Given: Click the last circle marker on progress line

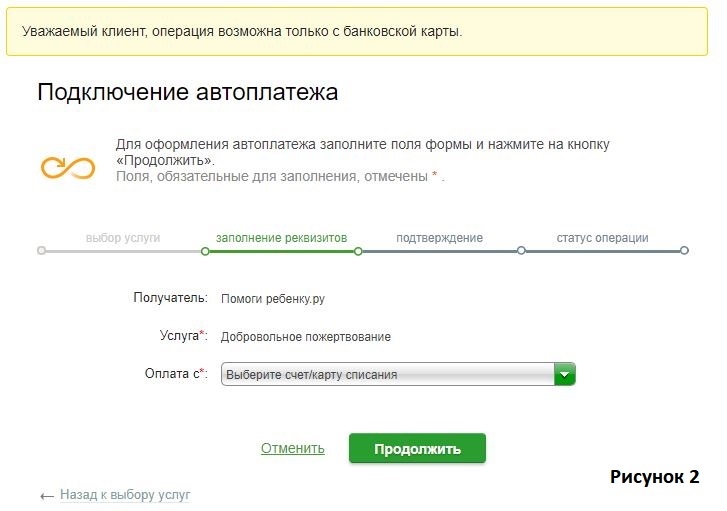Looking at the screenshot, I should coord(684,251).
